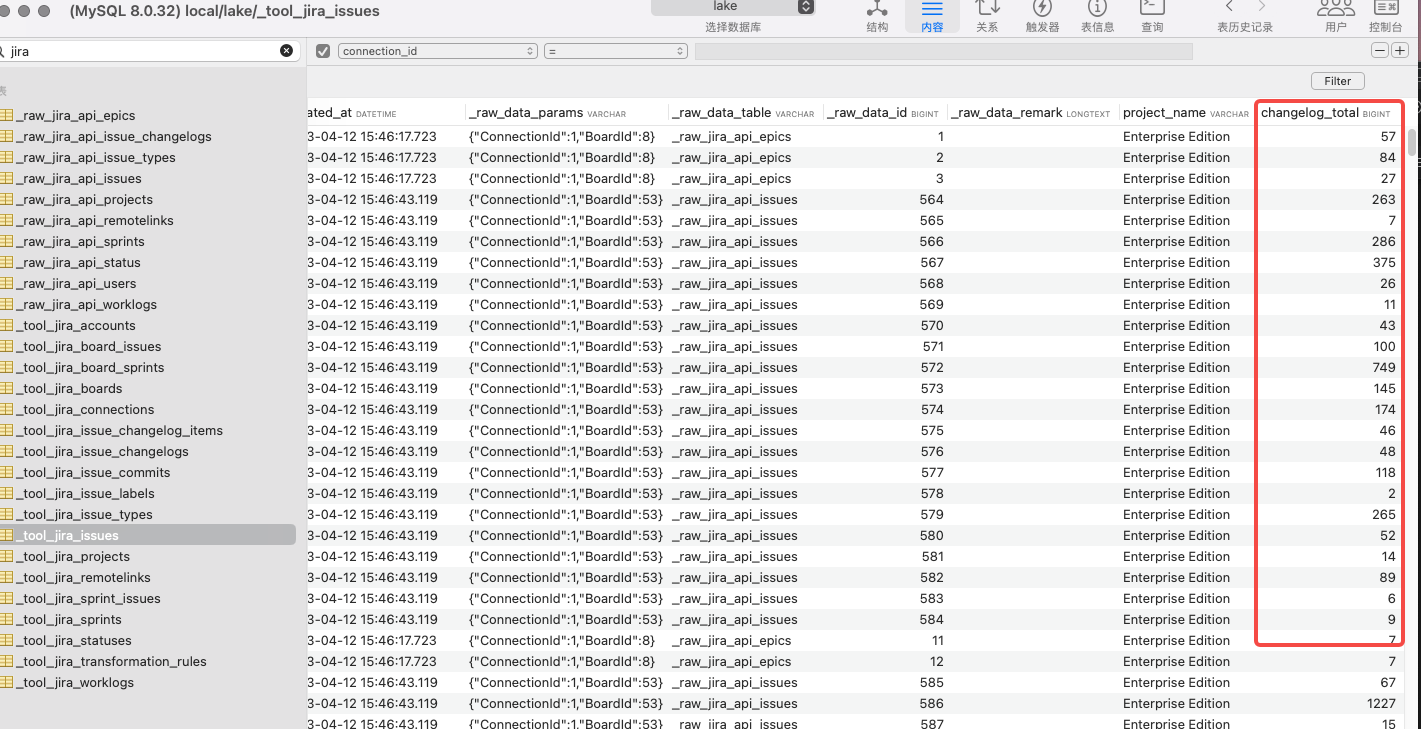Screen dimensions: 1421x729
Task: Open the lake database selector
Action: pyautogui.click(x=733, y=7)
